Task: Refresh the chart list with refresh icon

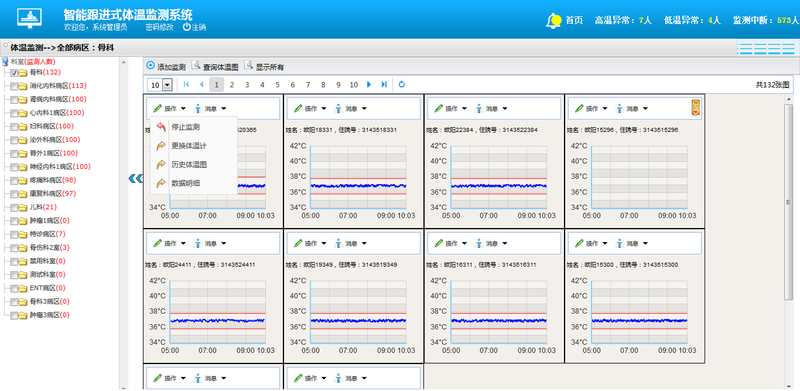Action: coord(402,84)
